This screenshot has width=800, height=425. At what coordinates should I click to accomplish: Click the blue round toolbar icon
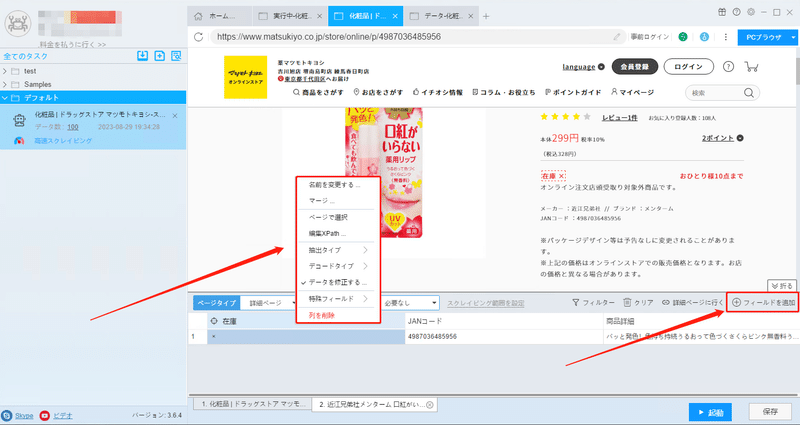coord(704,37)
